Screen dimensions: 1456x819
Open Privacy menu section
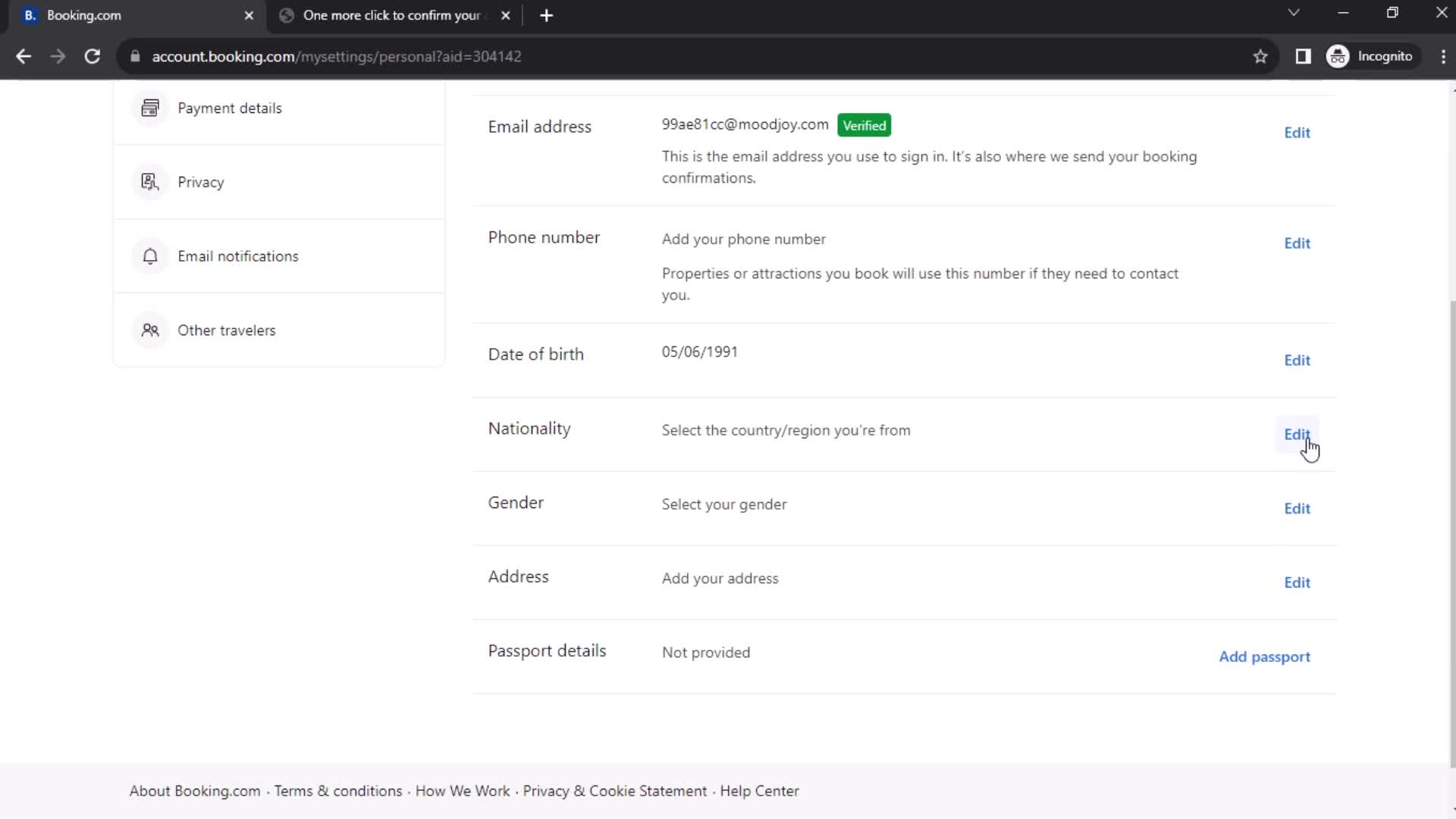tap(201, 181)
